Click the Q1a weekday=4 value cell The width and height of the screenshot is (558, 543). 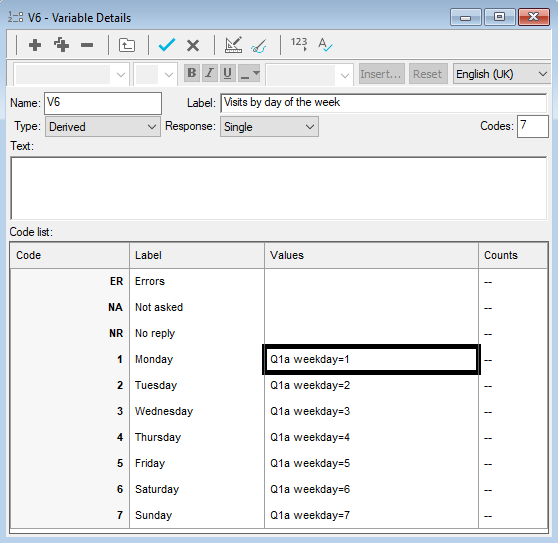372,437
